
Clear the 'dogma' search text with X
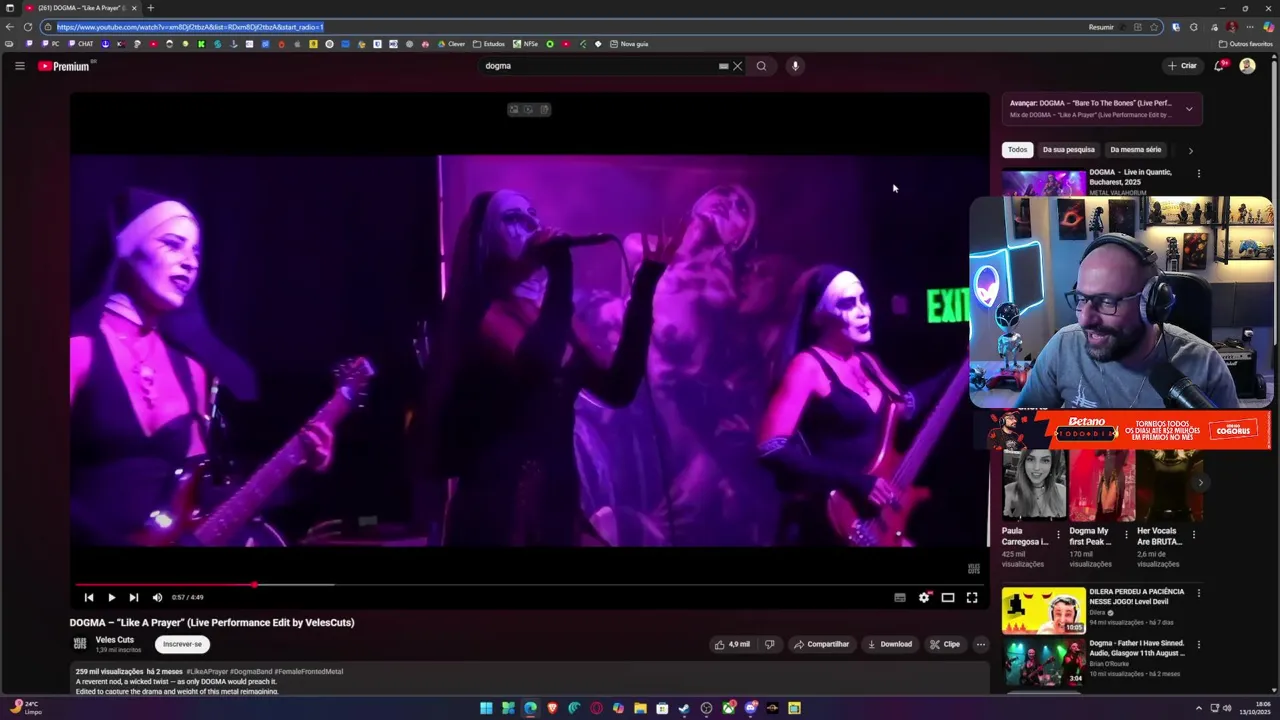click(x=738, y=66)
